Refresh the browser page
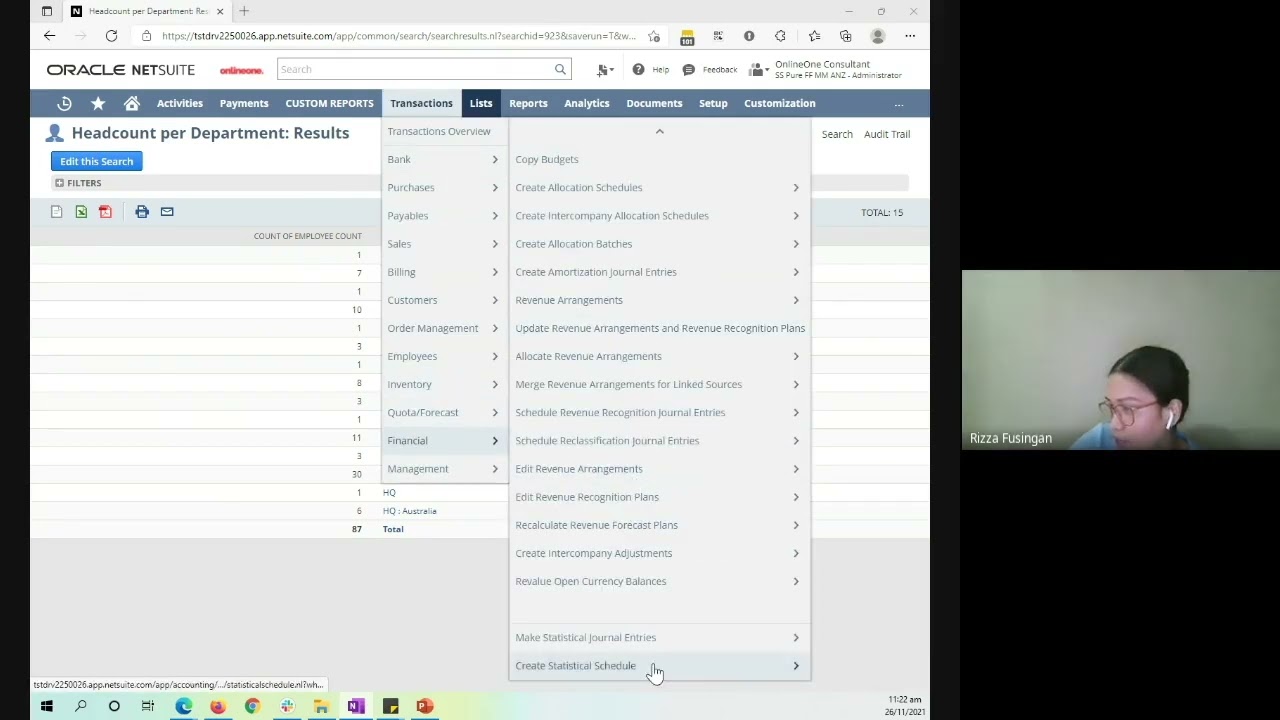The image size is (1280, 720). (111, 36)
